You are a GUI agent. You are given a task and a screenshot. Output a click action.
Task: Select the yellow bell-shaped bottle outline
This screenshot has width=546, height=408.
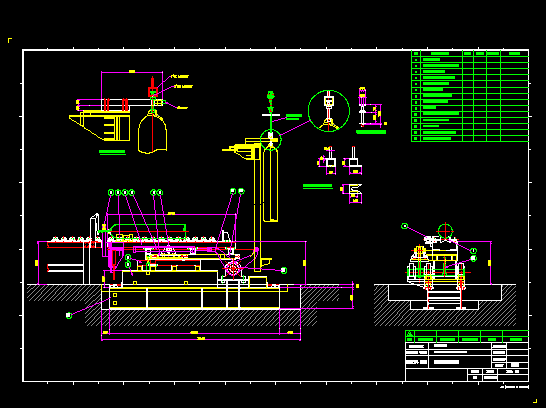point(152,132)
